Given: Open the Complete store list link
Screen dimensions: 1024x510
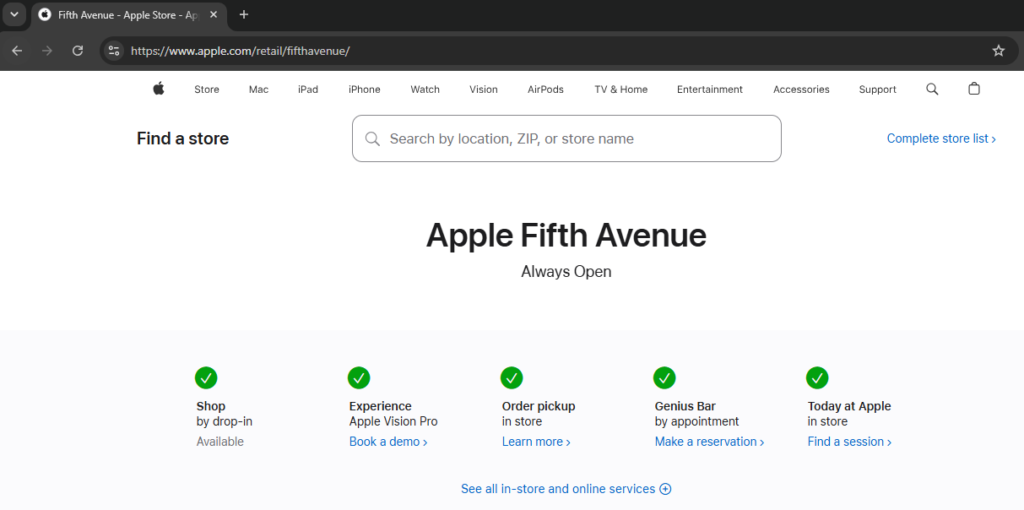Looking at the screenshot, I should click(941, 138).
